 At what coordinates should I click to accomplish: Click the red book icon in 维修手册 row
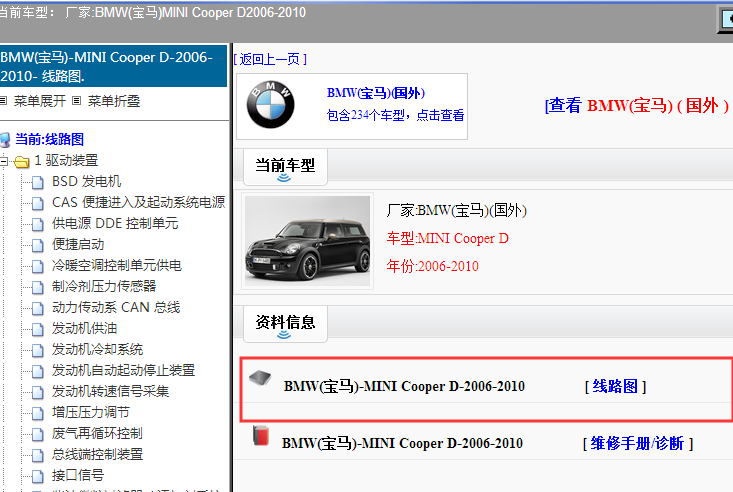[261, 435]
